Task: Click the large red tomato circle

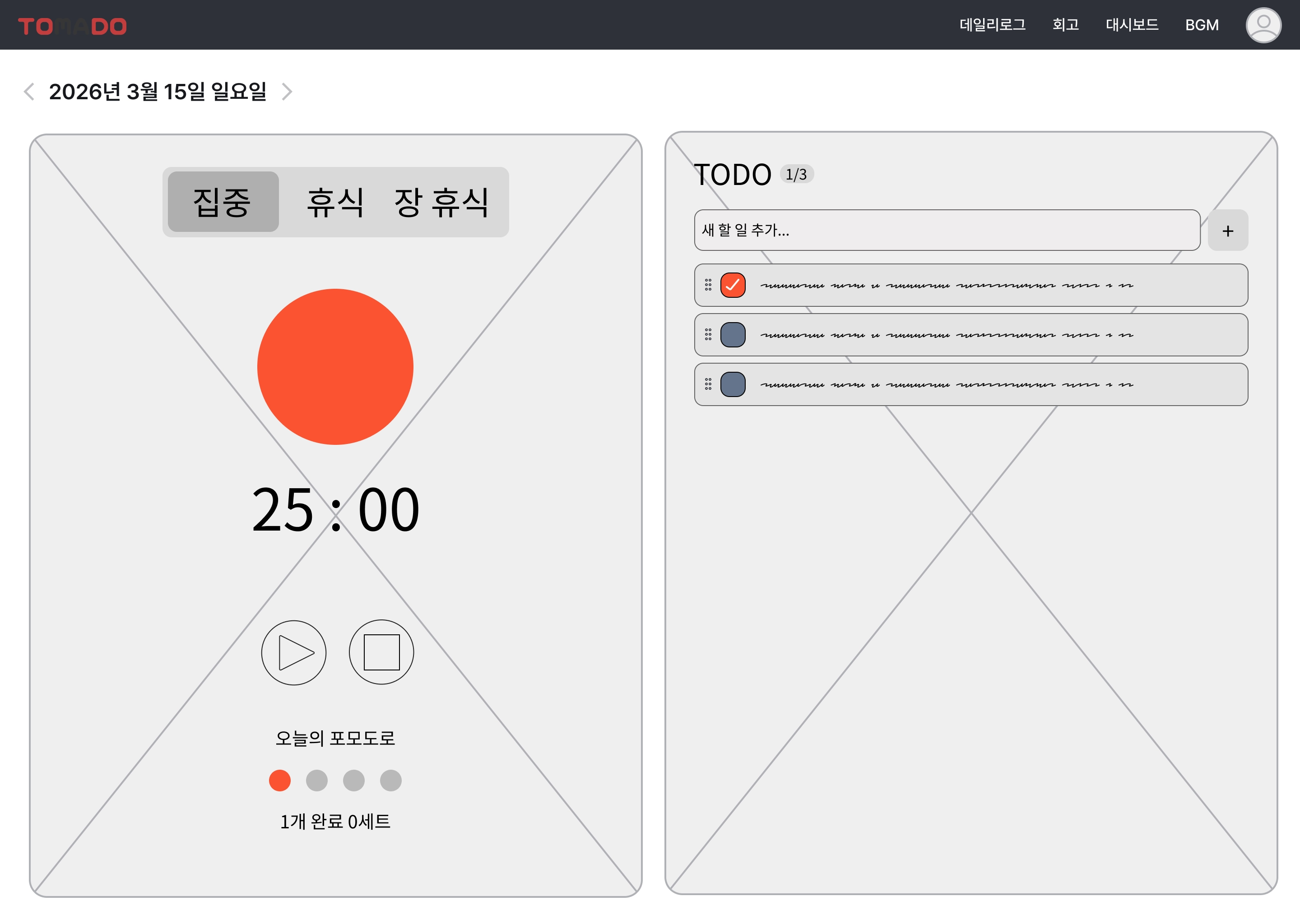Action: 335,367
